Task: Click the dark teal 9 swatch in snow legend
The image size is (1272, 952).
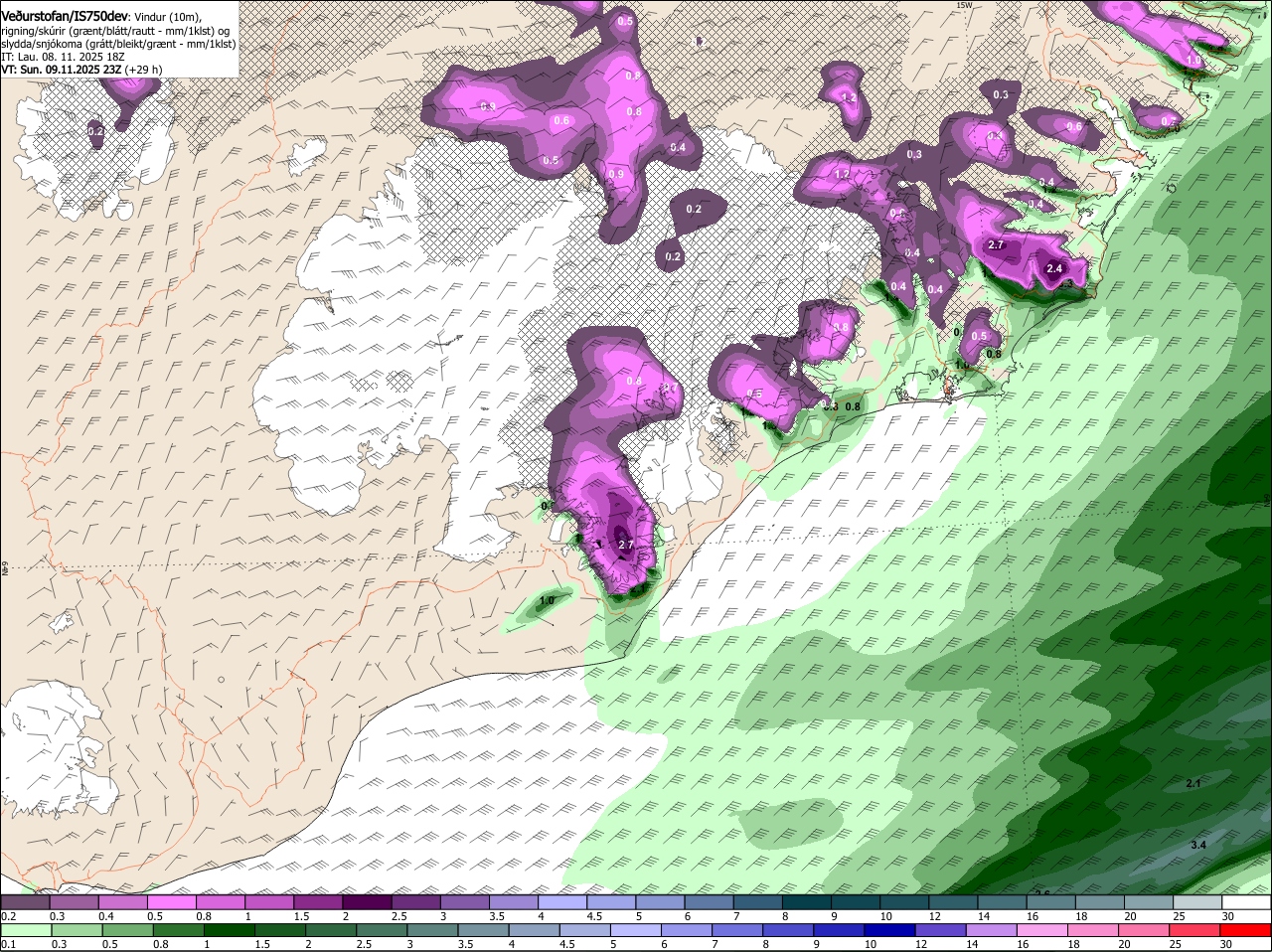Action: click(854, 902)
